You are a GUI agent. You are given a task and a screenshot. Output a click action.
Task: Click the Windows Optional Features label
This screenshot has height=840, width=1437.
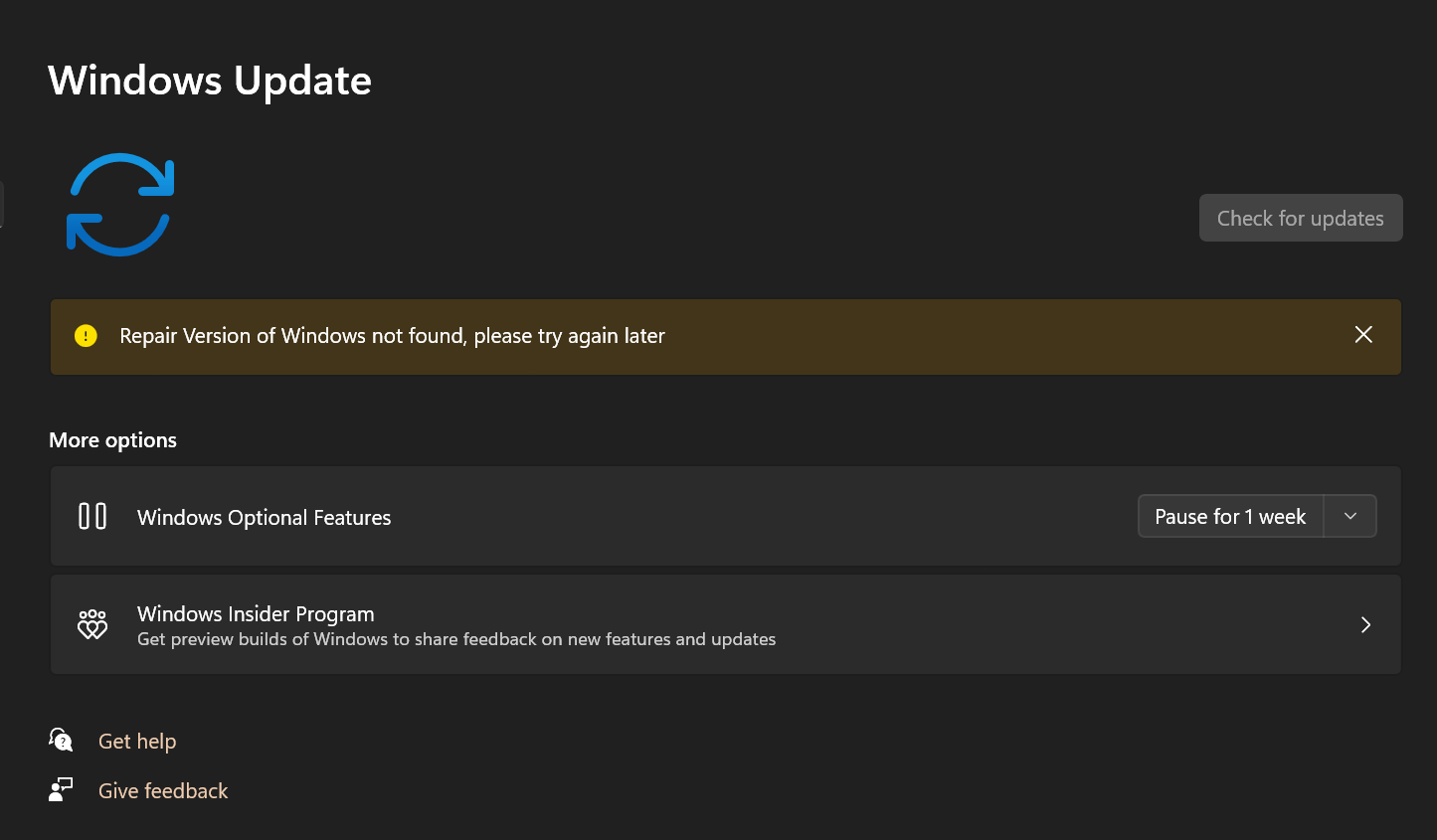265,517
